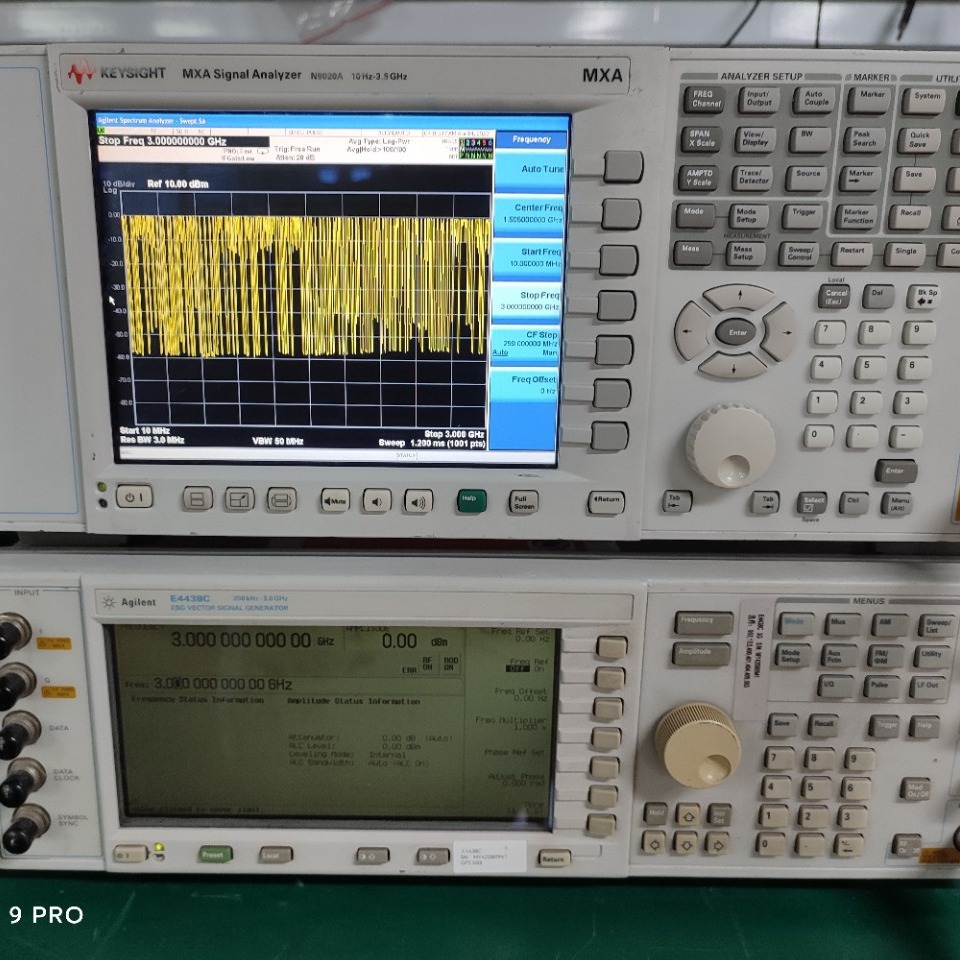Image resolution: width=960 pixels, height=960 pixels.
Task: Tap the AMPTD Y Scale key
Action: (x=699, y=178)
